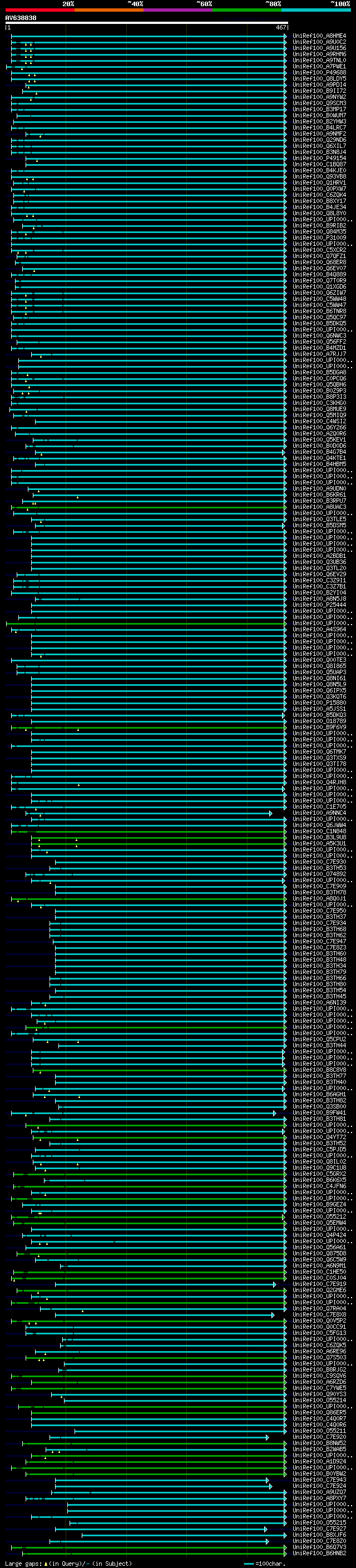Select hit UniRef100_A9RHM6
356x1568 pixels.
[x=319, y=54]
